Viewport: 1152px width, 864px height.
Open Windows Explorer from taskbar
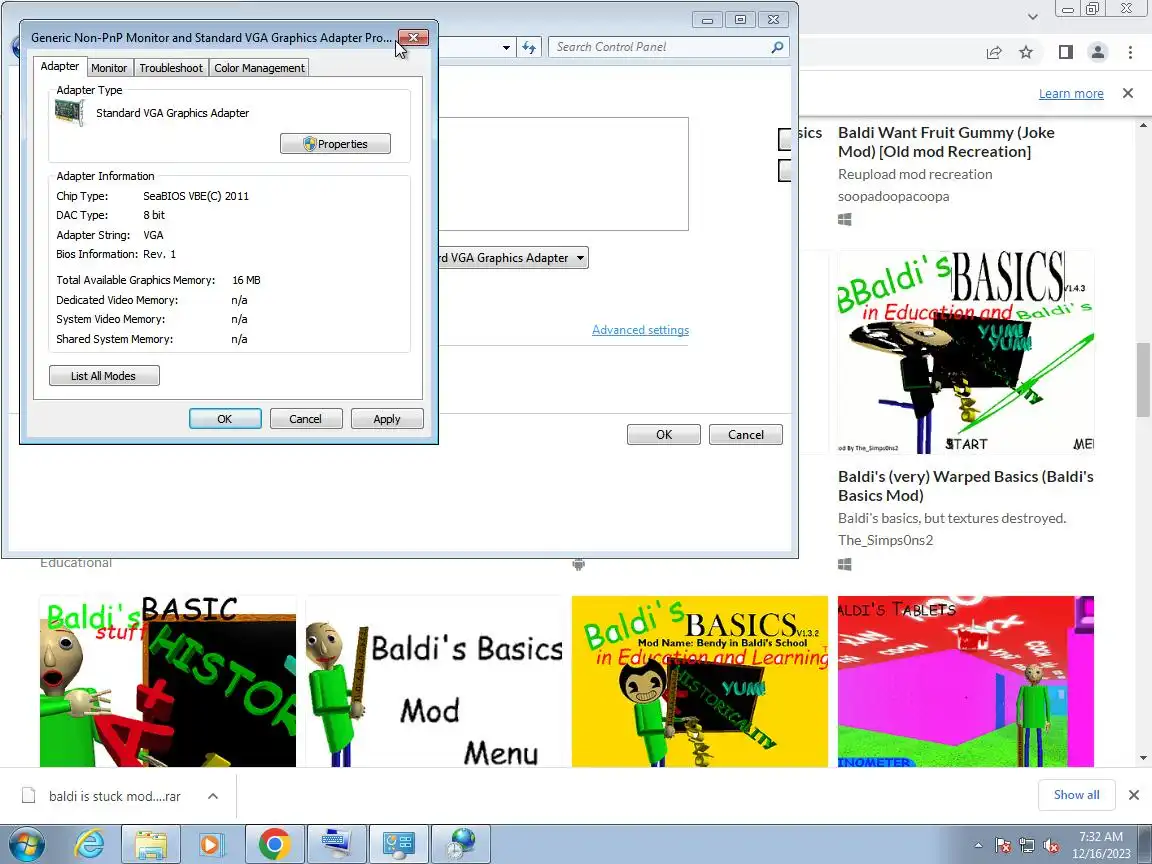point(151,844)
